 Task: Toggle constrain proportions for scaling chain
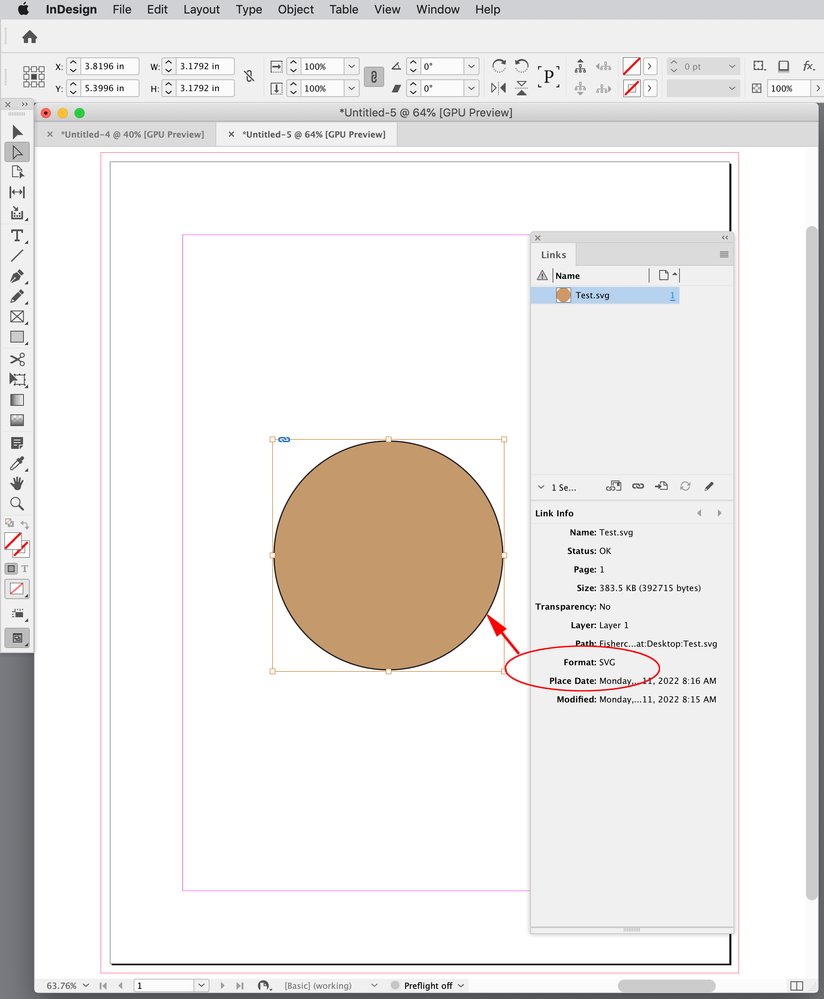coord(373,77)
